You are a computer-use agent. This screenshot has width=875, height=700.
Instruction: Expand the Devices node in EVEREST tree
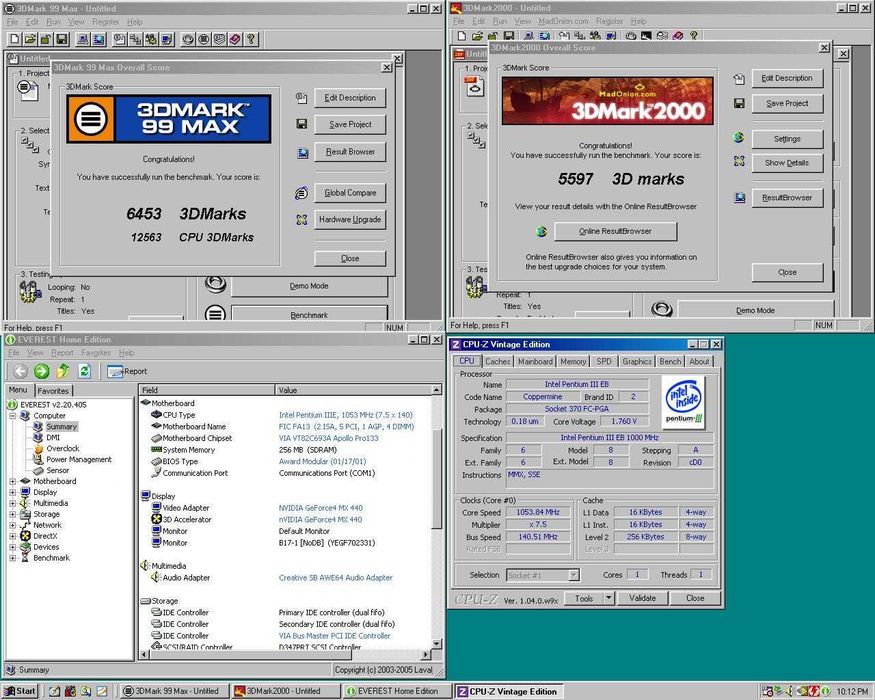[x=12, y=547]
